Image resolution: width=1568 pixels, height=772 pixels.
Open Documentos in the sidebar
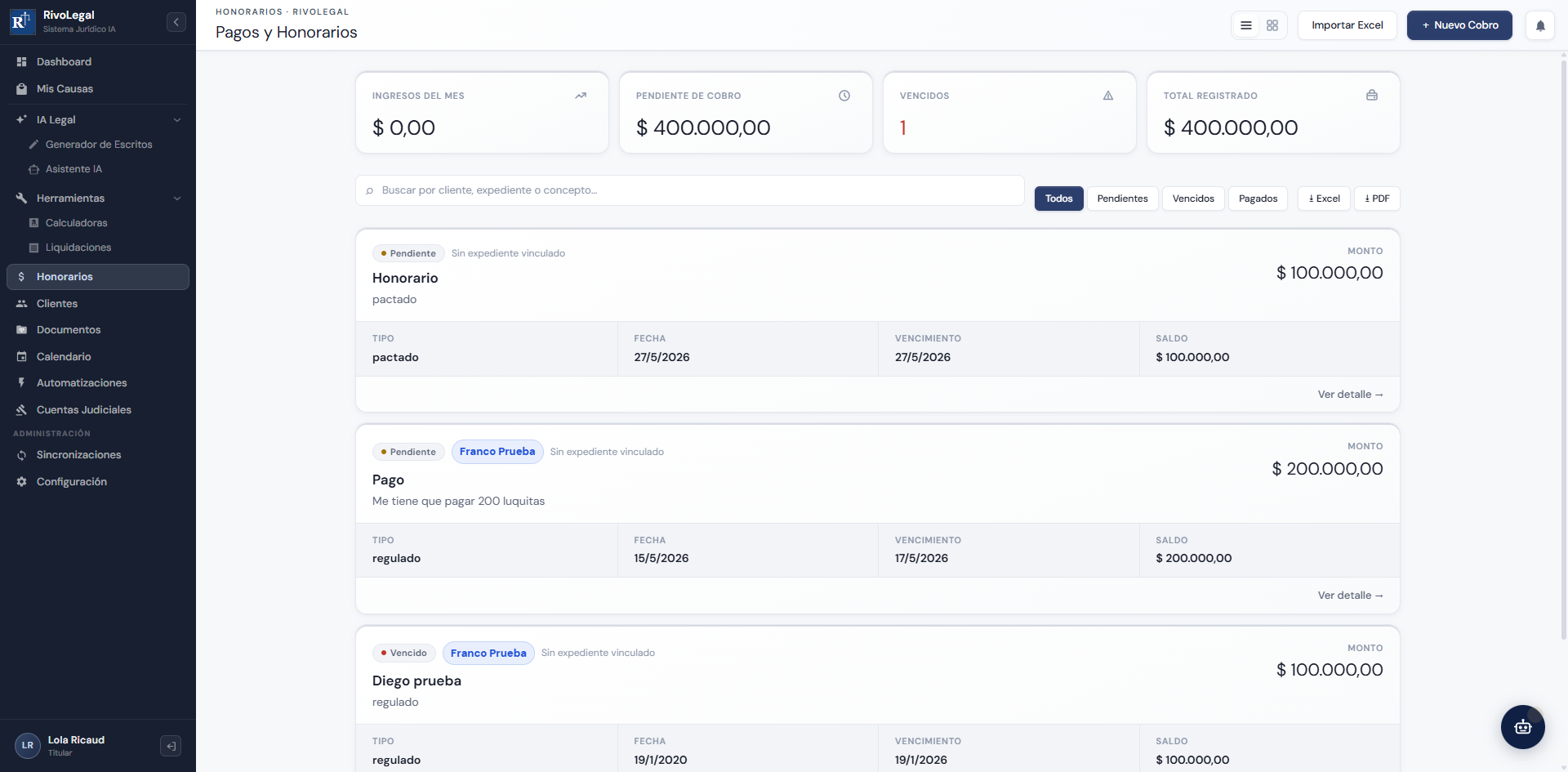coord(98,330)
